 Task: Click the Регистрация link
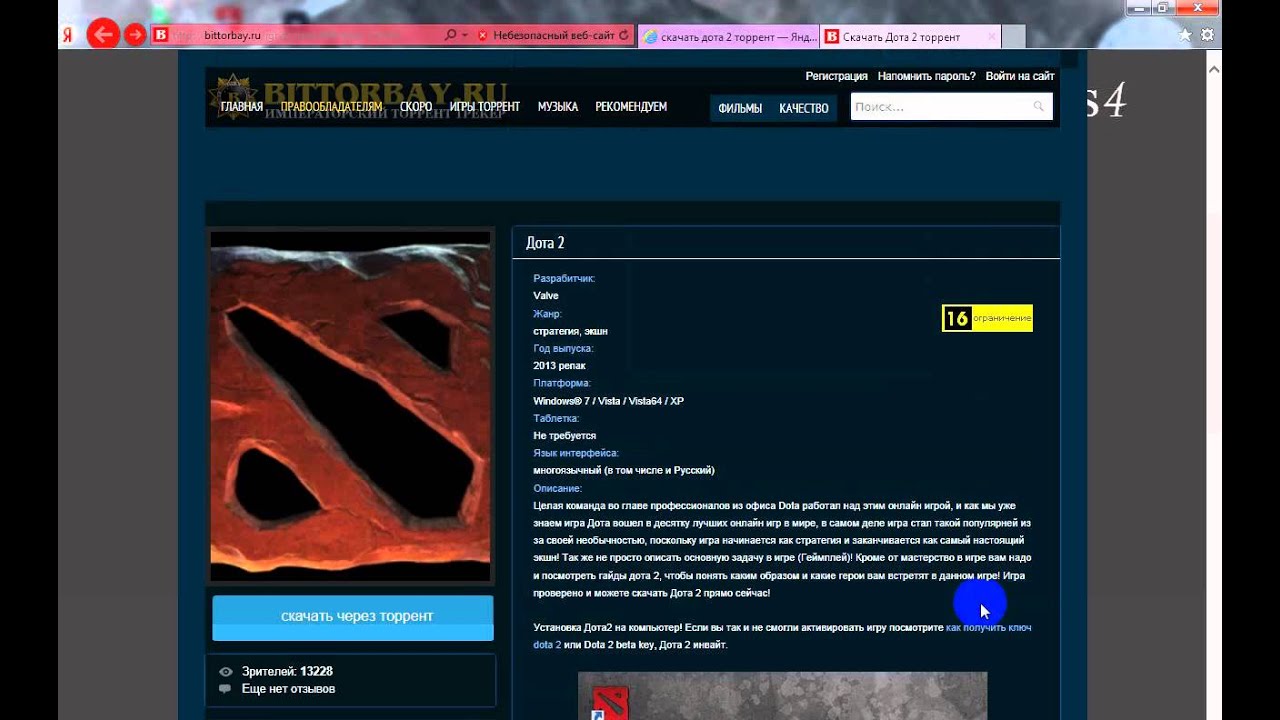(836, 76)
